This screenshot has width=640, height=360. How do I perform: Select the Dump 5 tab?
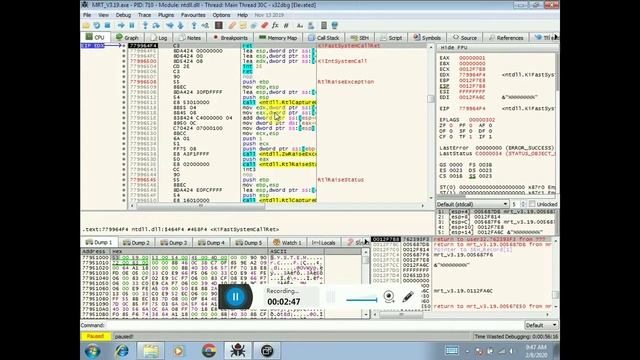[x=249, y=242]
